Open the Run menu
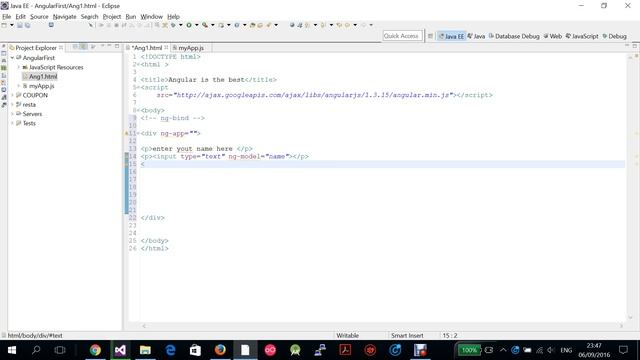The height and width of the screenshot is (360, 640). (131, 17)
